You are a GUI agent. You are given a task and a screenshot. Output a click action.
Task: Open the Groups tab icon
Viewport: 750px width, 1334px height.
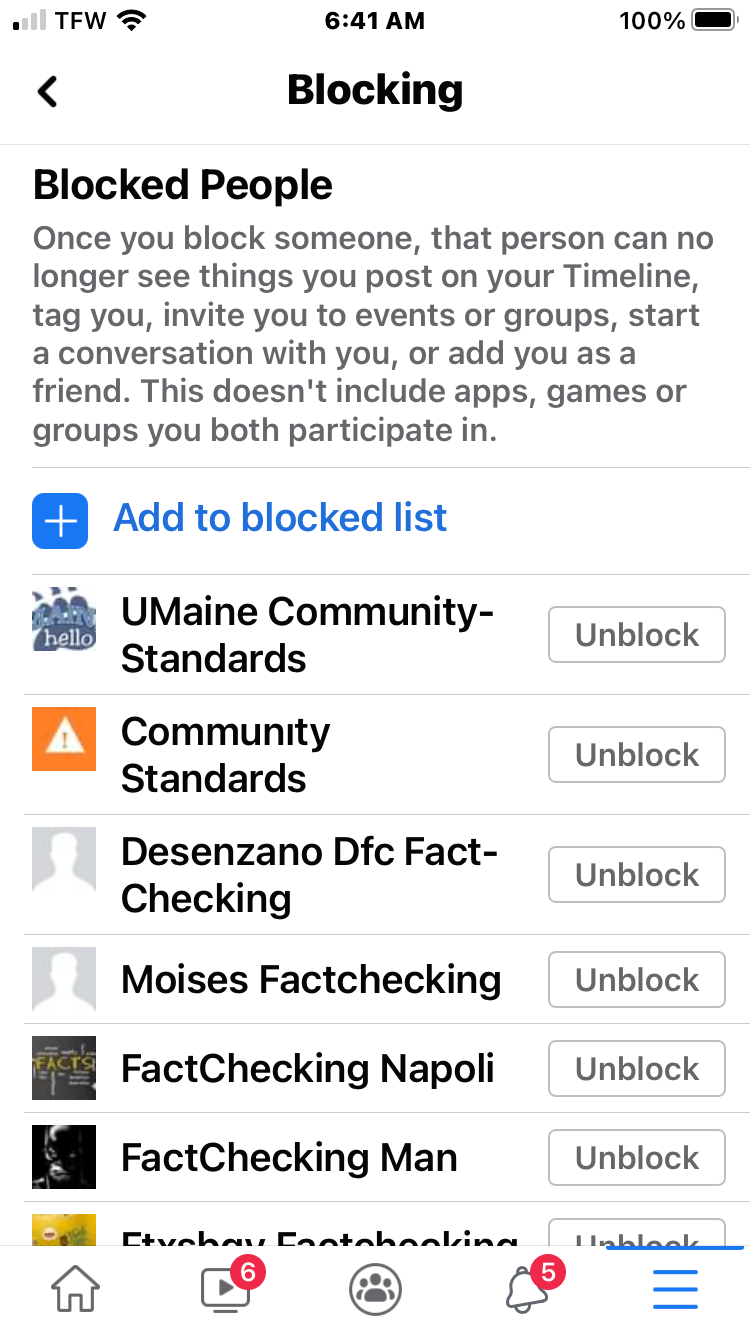375,1290
